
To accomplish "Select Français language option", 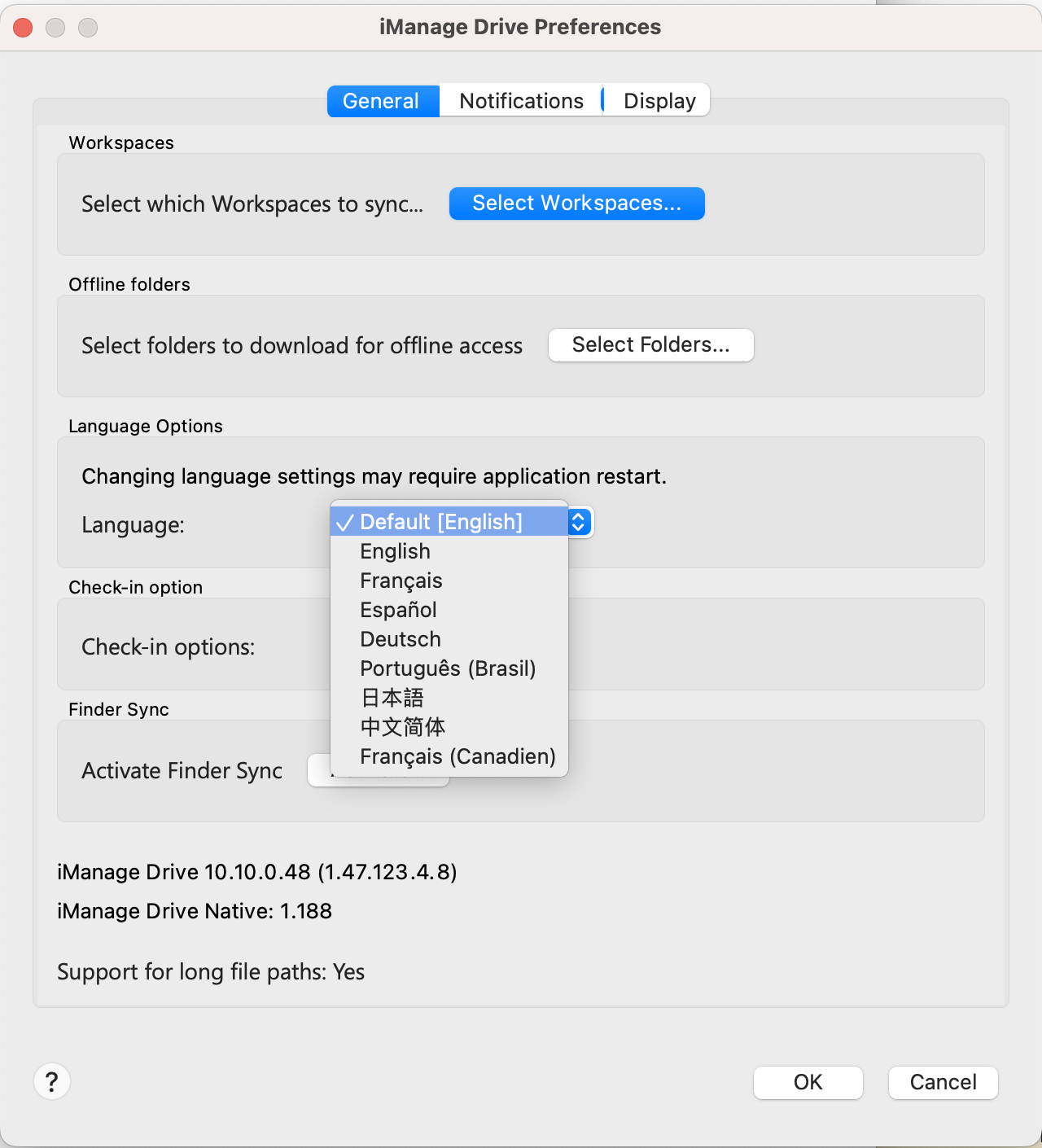I will coord(449,581).
